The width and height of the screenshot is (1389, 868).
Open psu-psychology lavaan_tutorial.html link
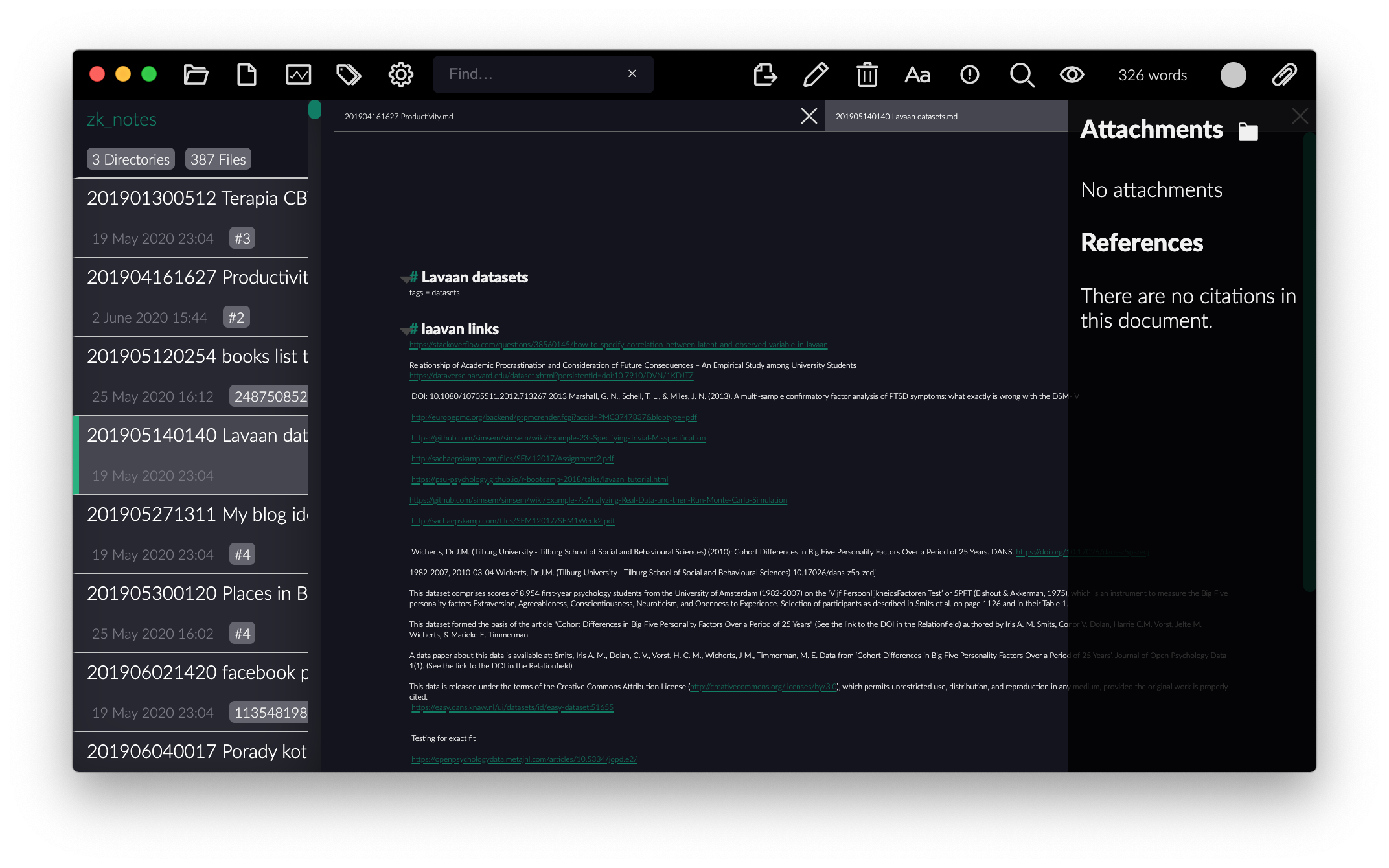tap(540, 479)
